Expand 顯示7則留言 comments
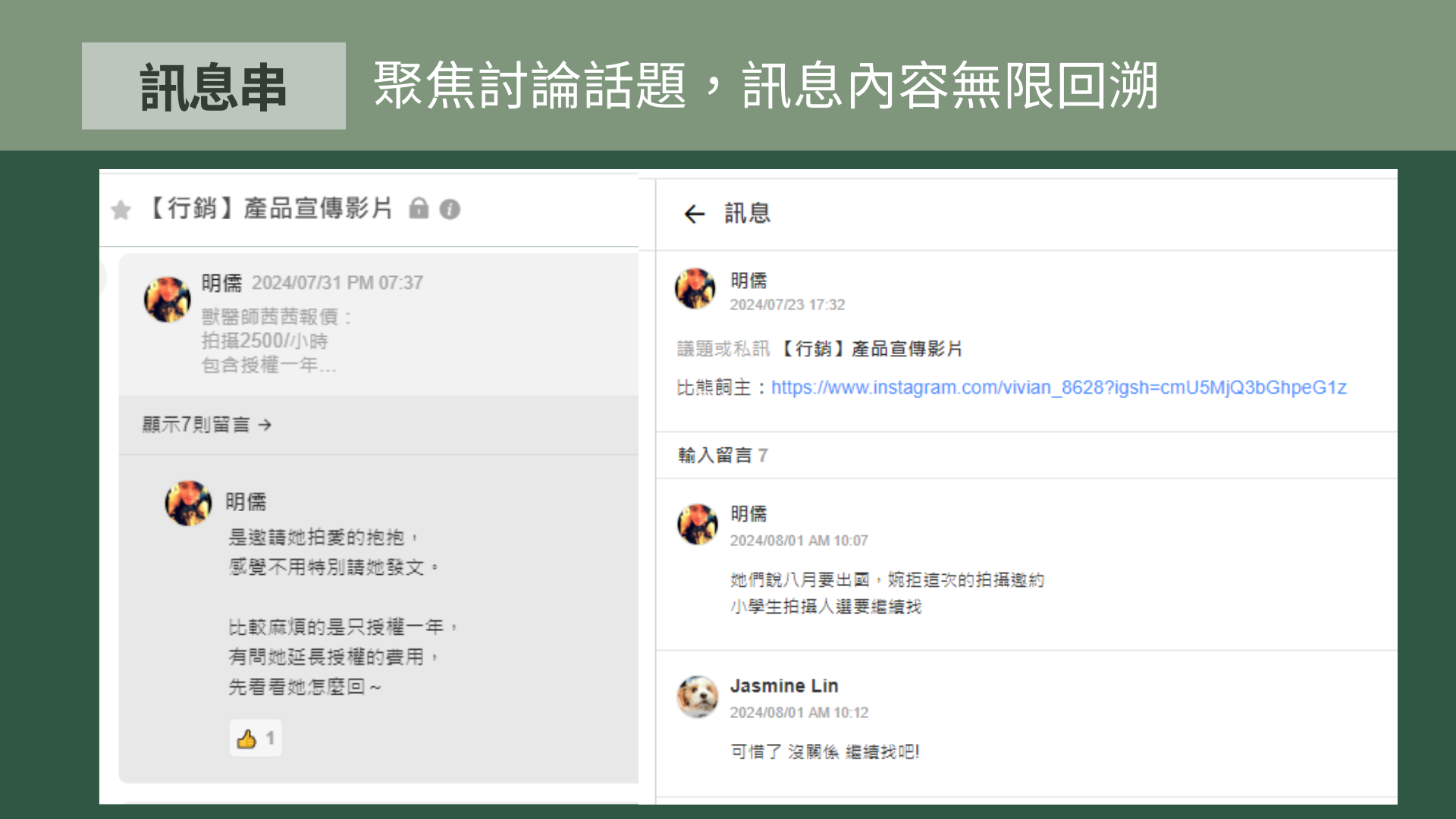1456x819 pixels. [206, 425]
